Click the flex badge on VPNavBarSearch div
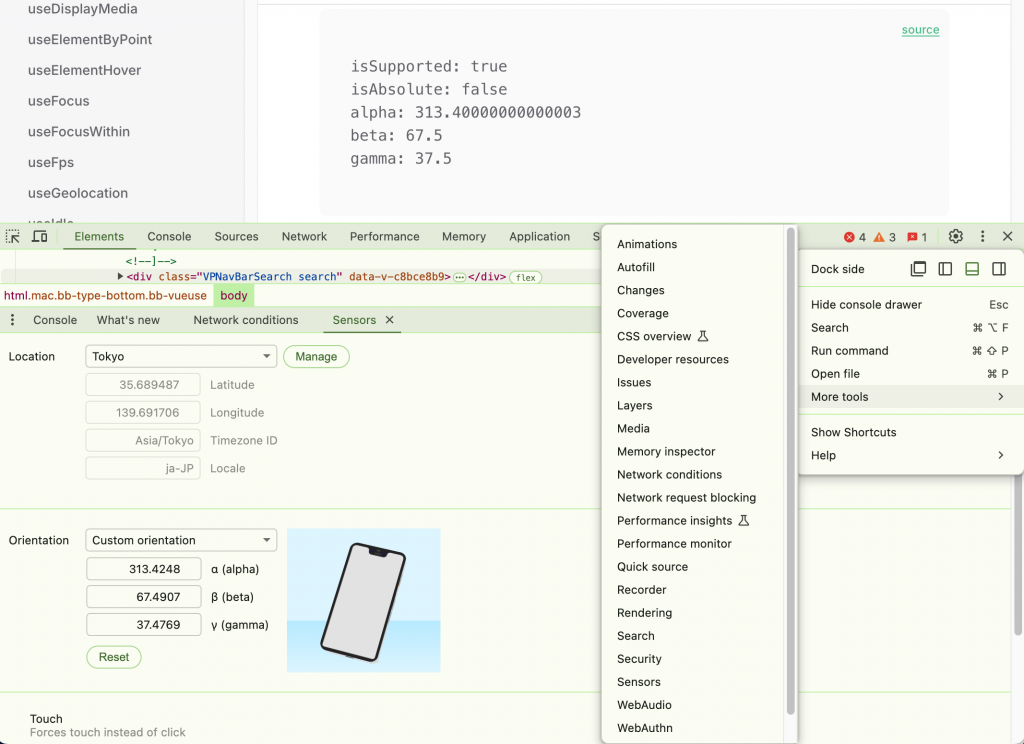The image size is (1024, 744). tap(526, 278)
